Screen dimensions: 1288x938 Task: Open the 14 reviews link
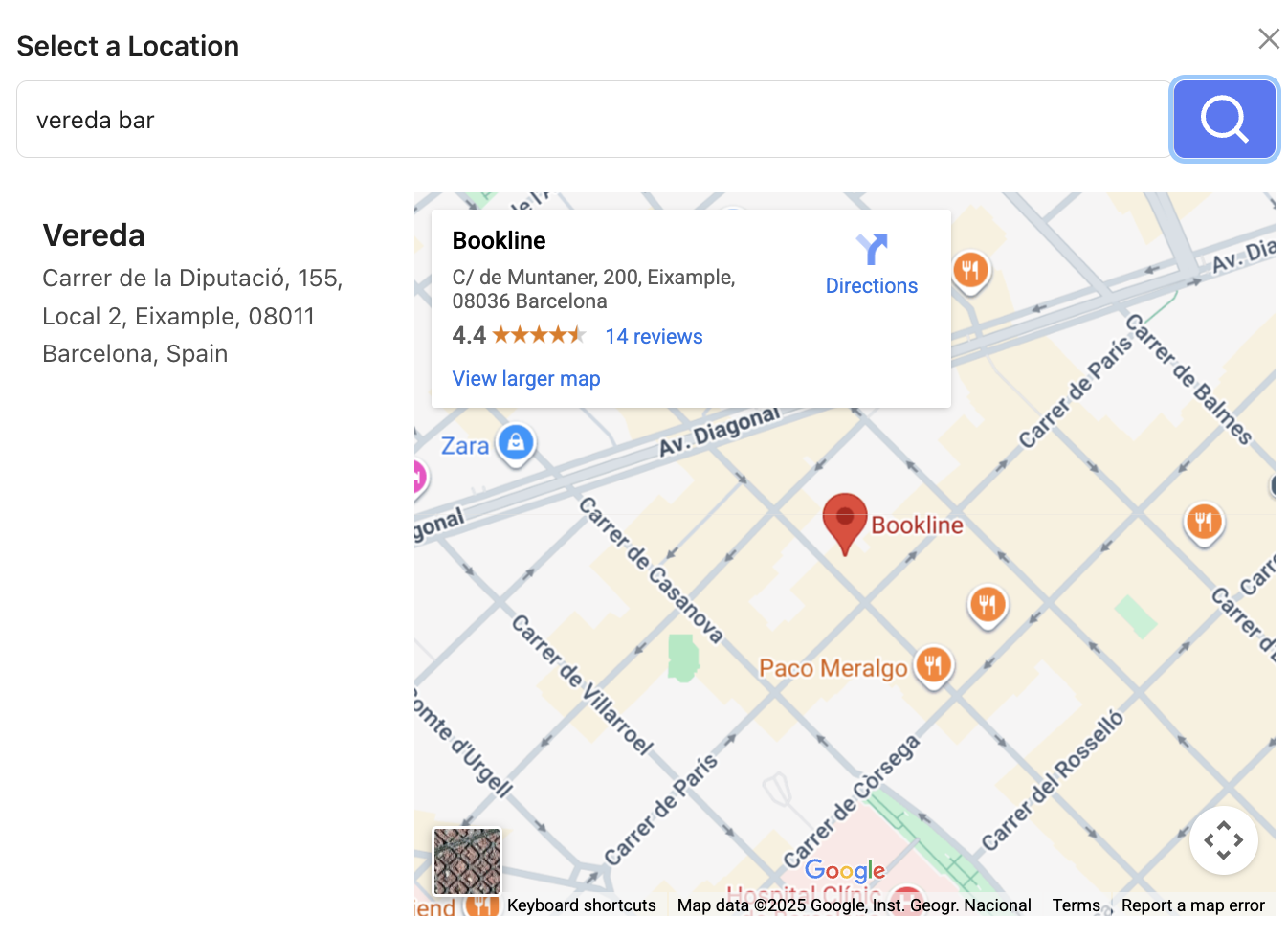click(654, 337)
